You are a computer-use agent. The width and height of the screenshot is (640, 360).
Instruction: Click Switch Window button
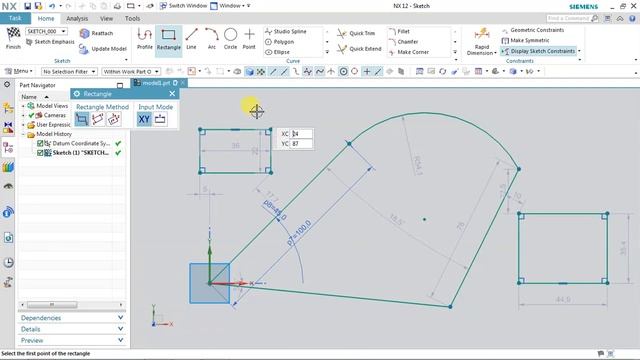click(183, 6)
